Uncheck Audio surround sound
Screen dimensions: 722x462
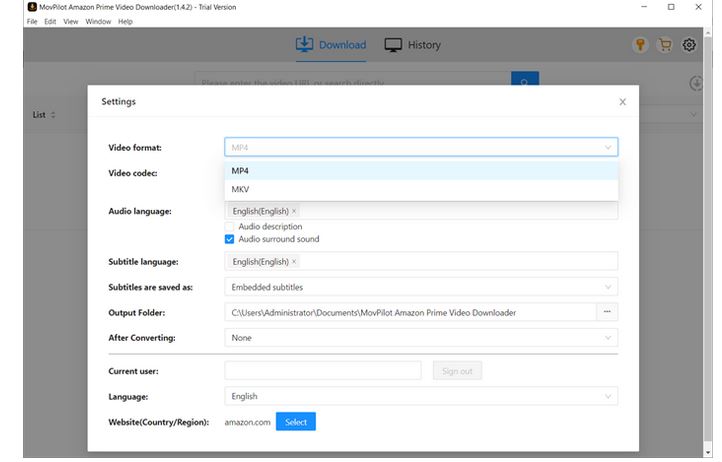[229, 239]
